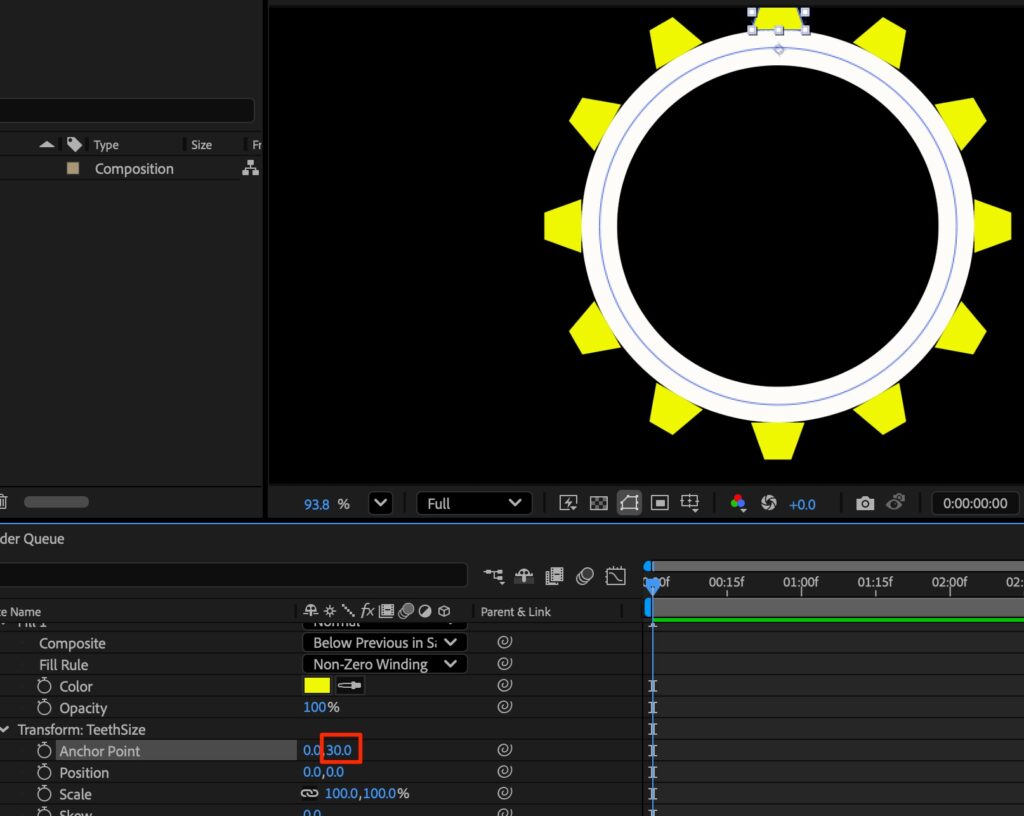The image size is (1024, 816).
Task: Toggle the Anchor Point stopwatch
Action: click(x=44, y=750)
